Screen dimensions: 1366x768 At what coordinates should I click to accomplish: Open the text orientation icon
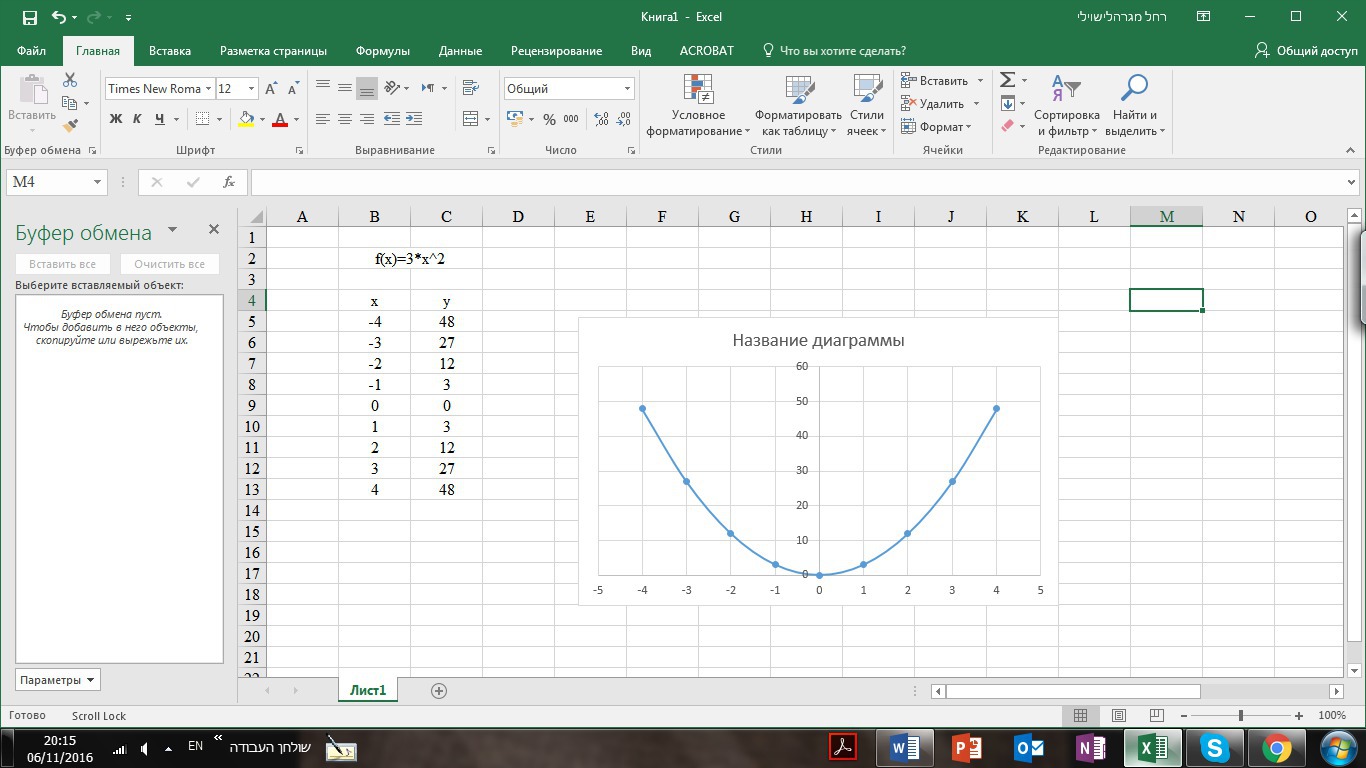point(391,88)
